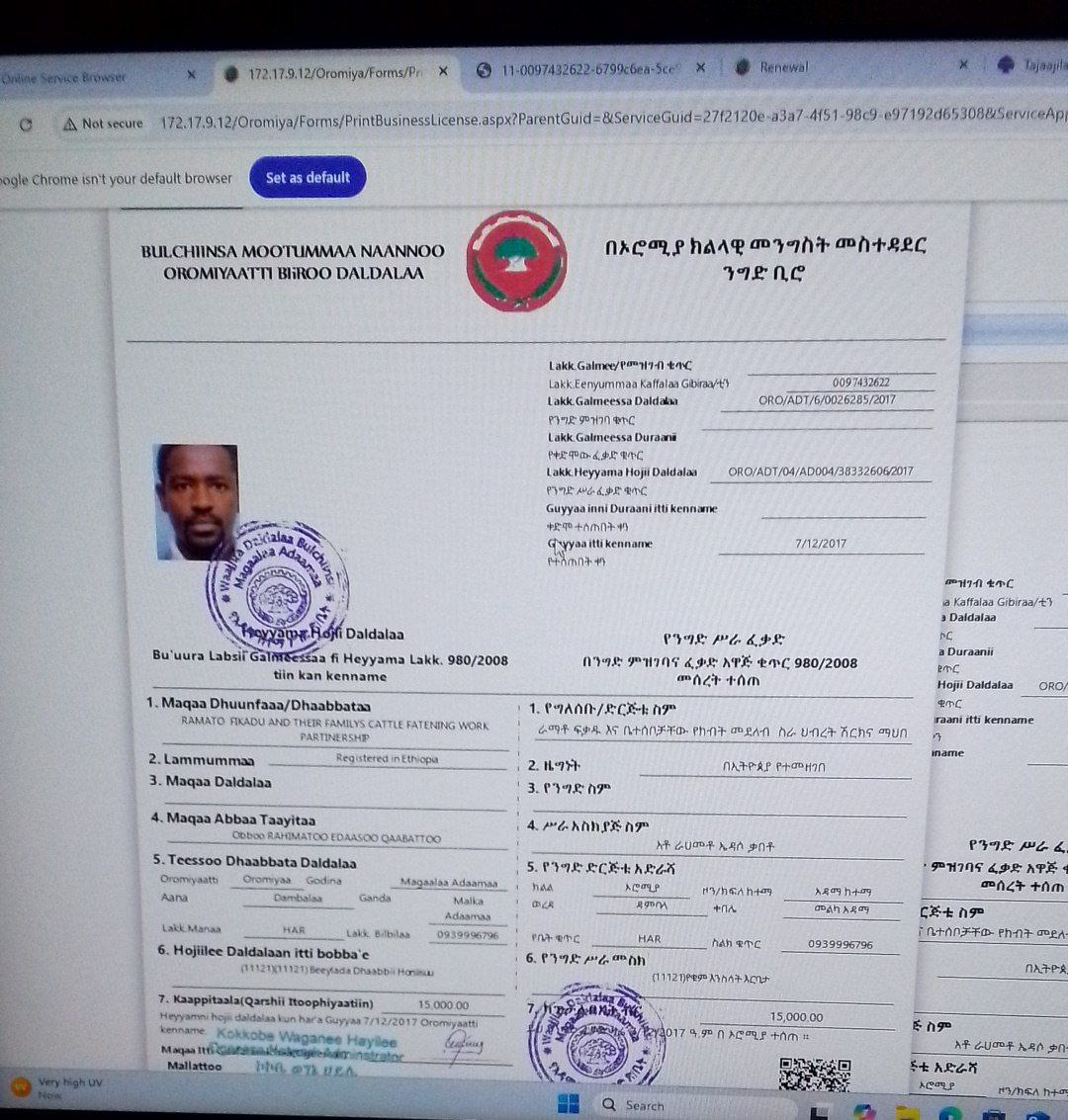This screenshot has height=1120, width=1068.
Task: Close the 172.17.9.12 Oromiya Forms tab
Action: click(x=443, y=71)
